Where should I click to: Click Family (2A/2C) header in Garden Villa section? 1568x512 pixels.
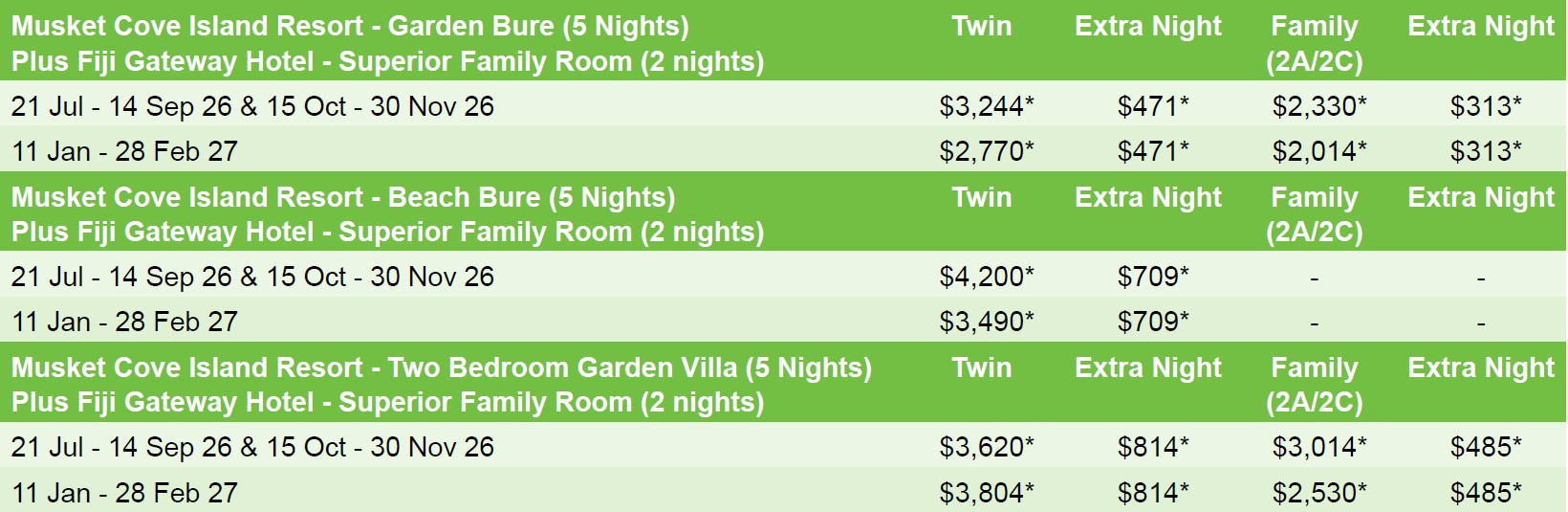tap(1314, 385)
